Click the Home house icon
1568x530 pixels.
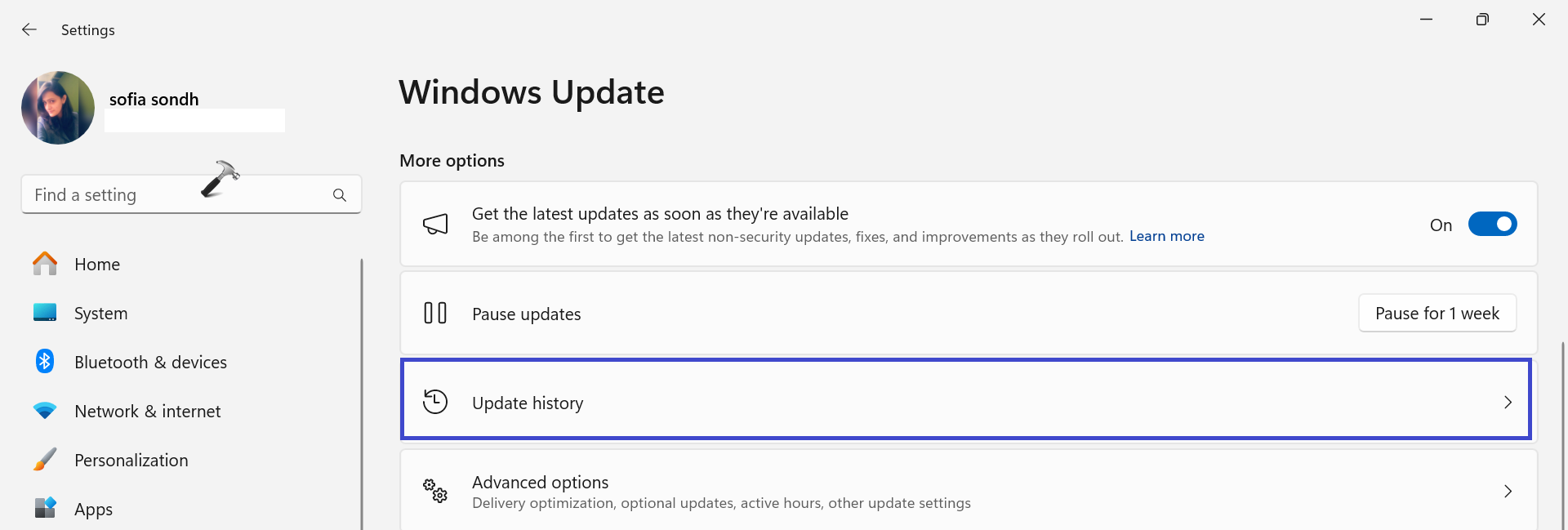pyautogui.click(x=45, y=264)
